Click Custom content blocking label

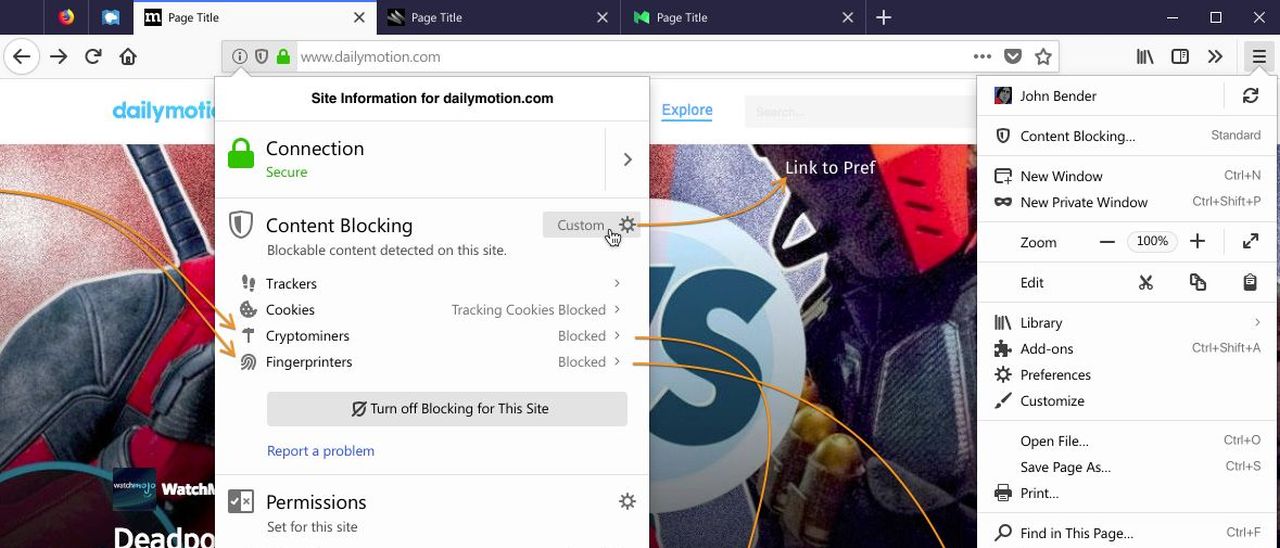(580, 225)
